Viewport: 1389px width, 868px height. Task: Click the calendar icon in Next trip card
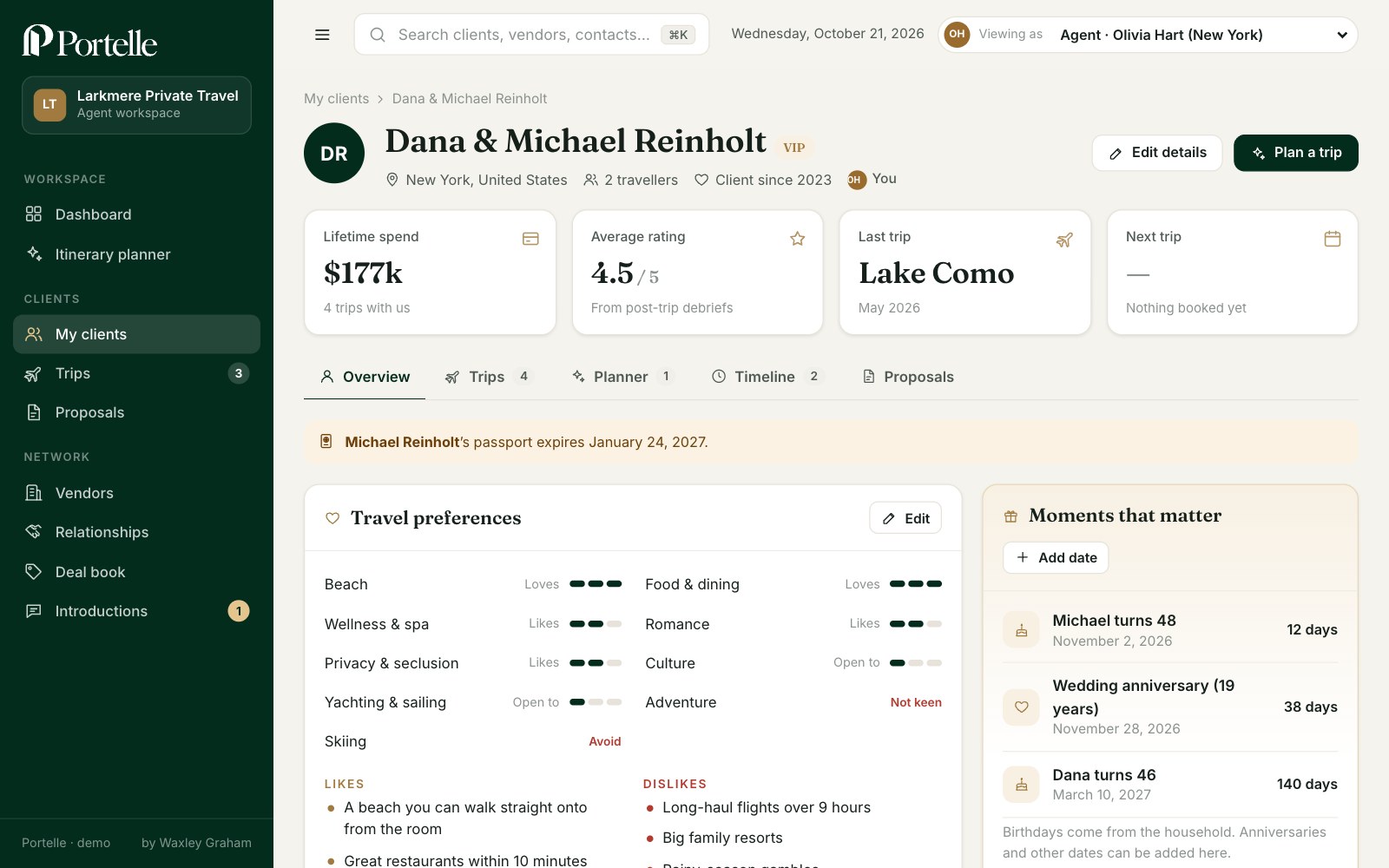[1333, 239]
